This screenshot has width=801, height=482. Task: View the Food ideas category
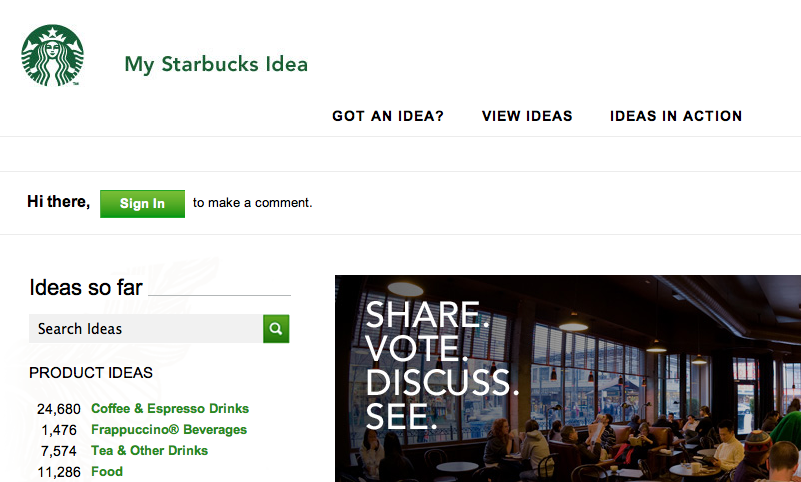tap(107, 471)
